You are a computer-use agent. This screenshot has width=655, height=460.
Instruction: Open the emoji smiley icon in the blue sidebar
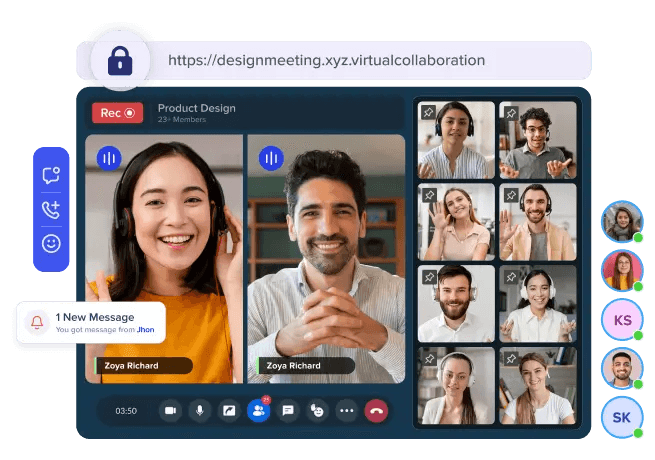pyautogui.click(x=51, y=244)
